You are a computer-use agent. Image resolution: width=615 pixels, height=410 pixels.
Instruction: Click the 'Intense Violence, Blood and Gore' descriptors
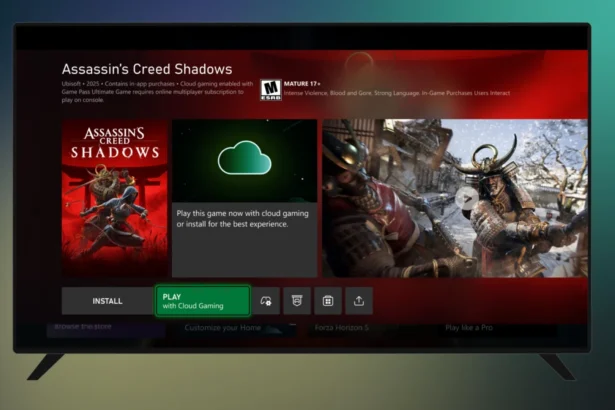coord(397,93)
